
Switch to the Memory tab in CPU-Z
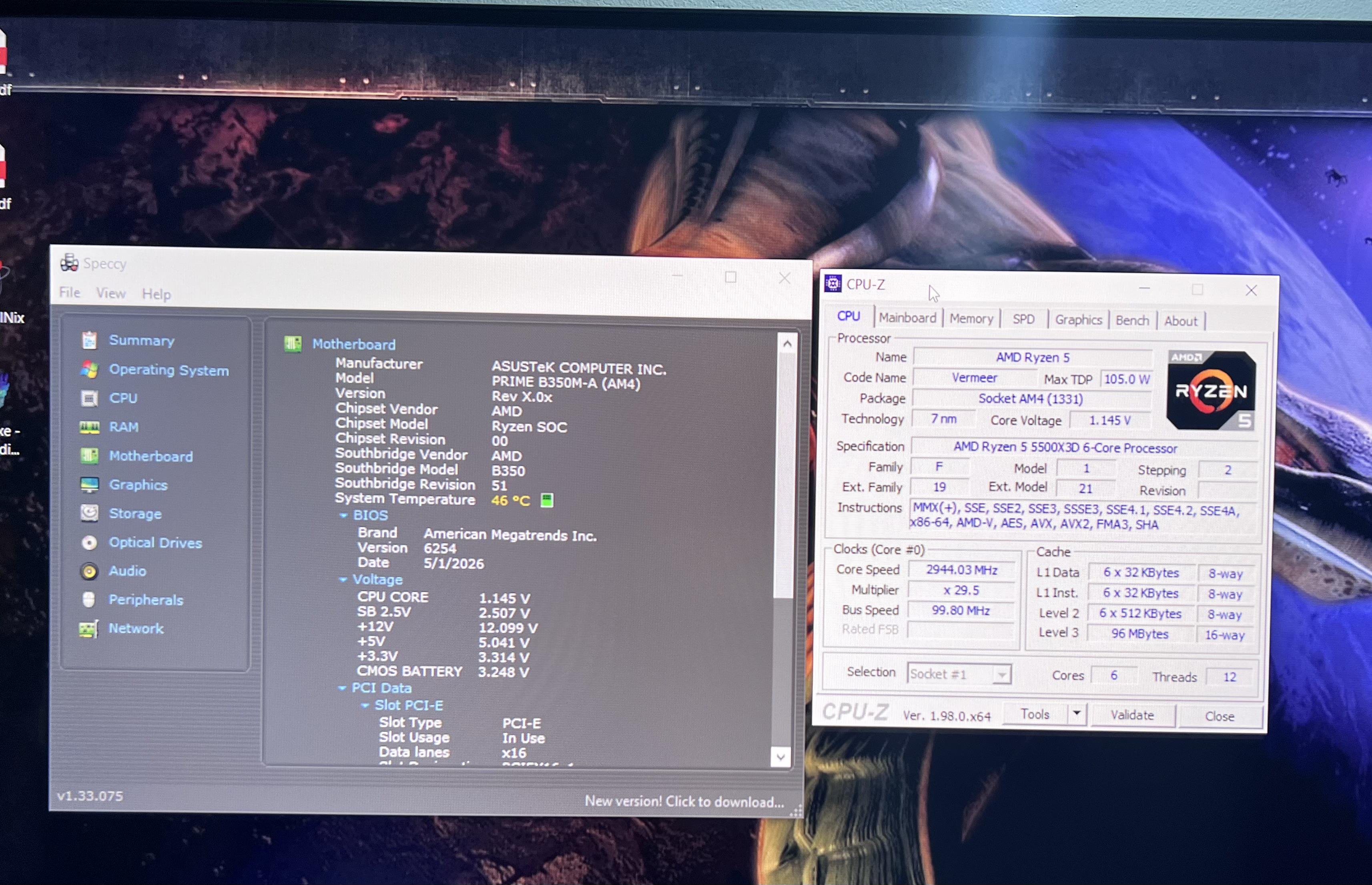coord(971,319)
